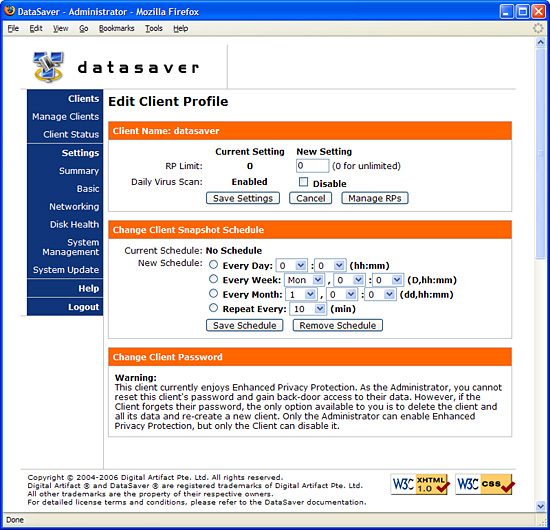The width and height of the screenshot is (550, 530).
Task: Click the Firefox throbber activity icon
Action: (538, 28)
